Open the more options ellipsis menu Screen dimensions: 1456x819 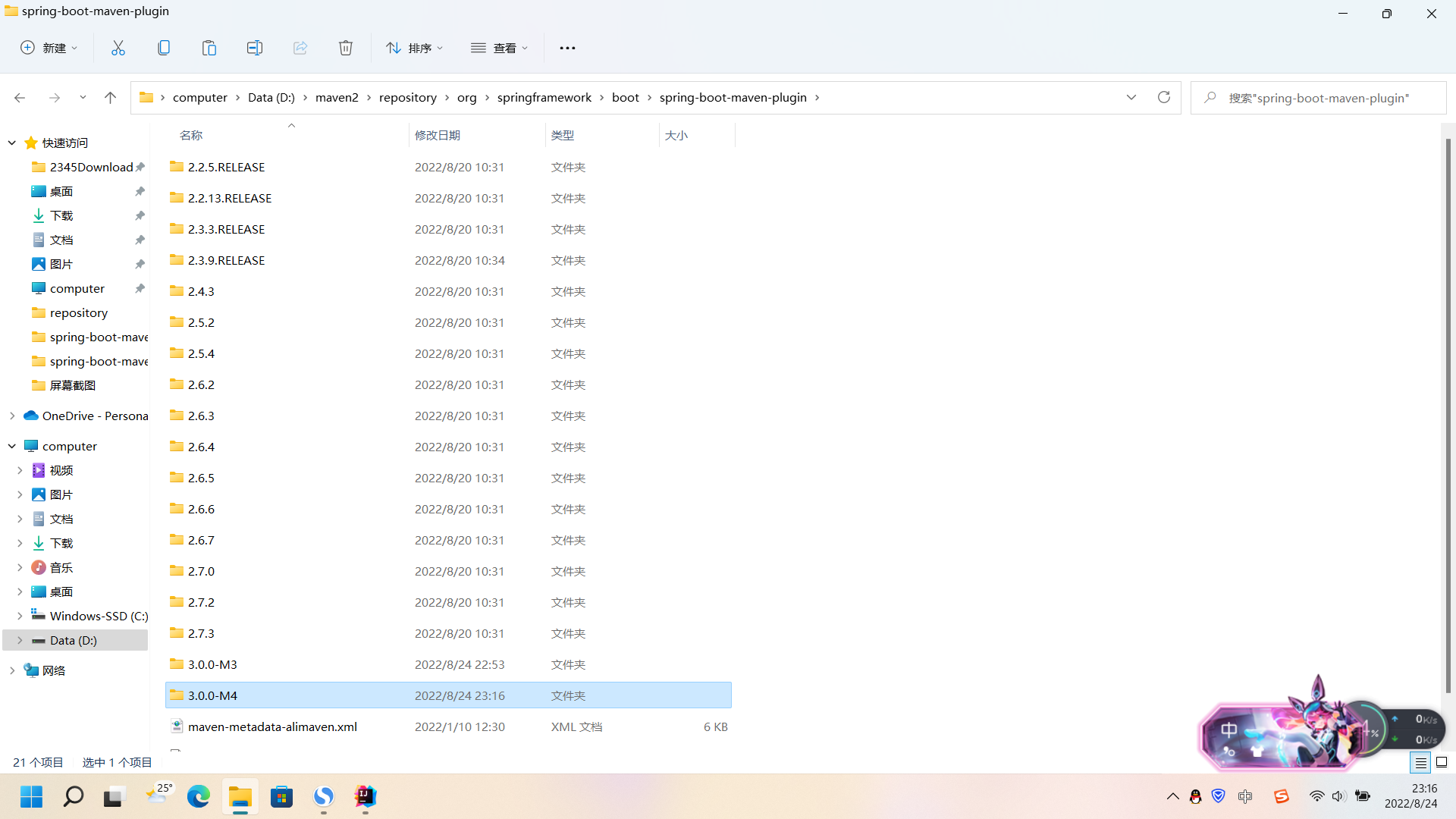point(567,48)
